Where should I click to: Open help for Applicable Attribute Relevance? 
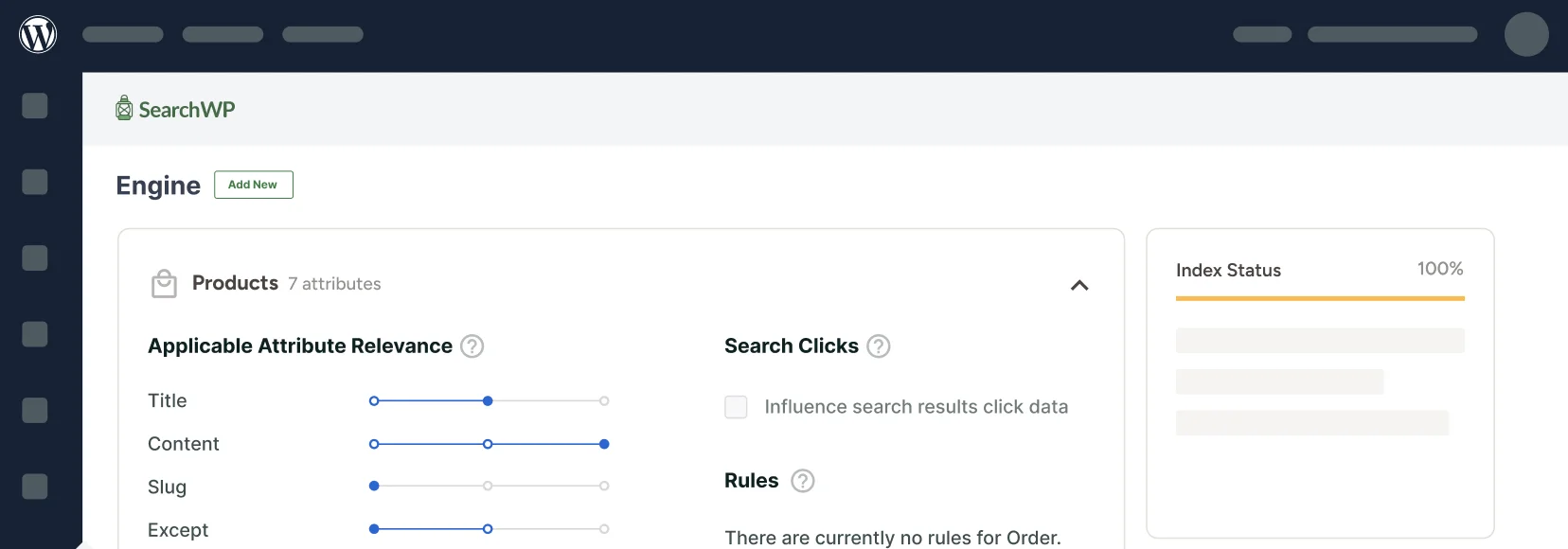472,346
